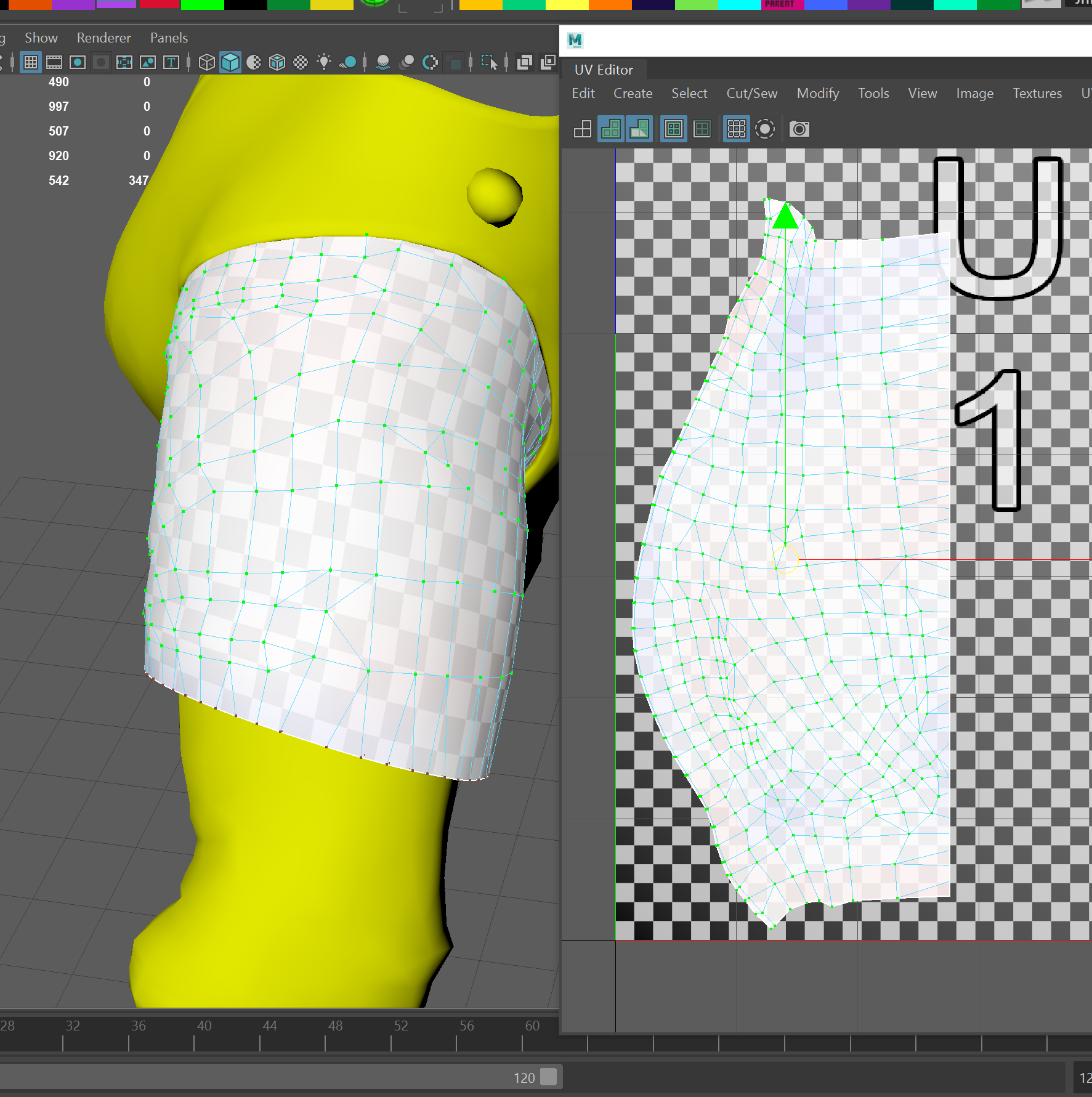1092x1097 pixels.
Task: Open the Show menu
Action: pyautogui.click(x=41, y=38)
